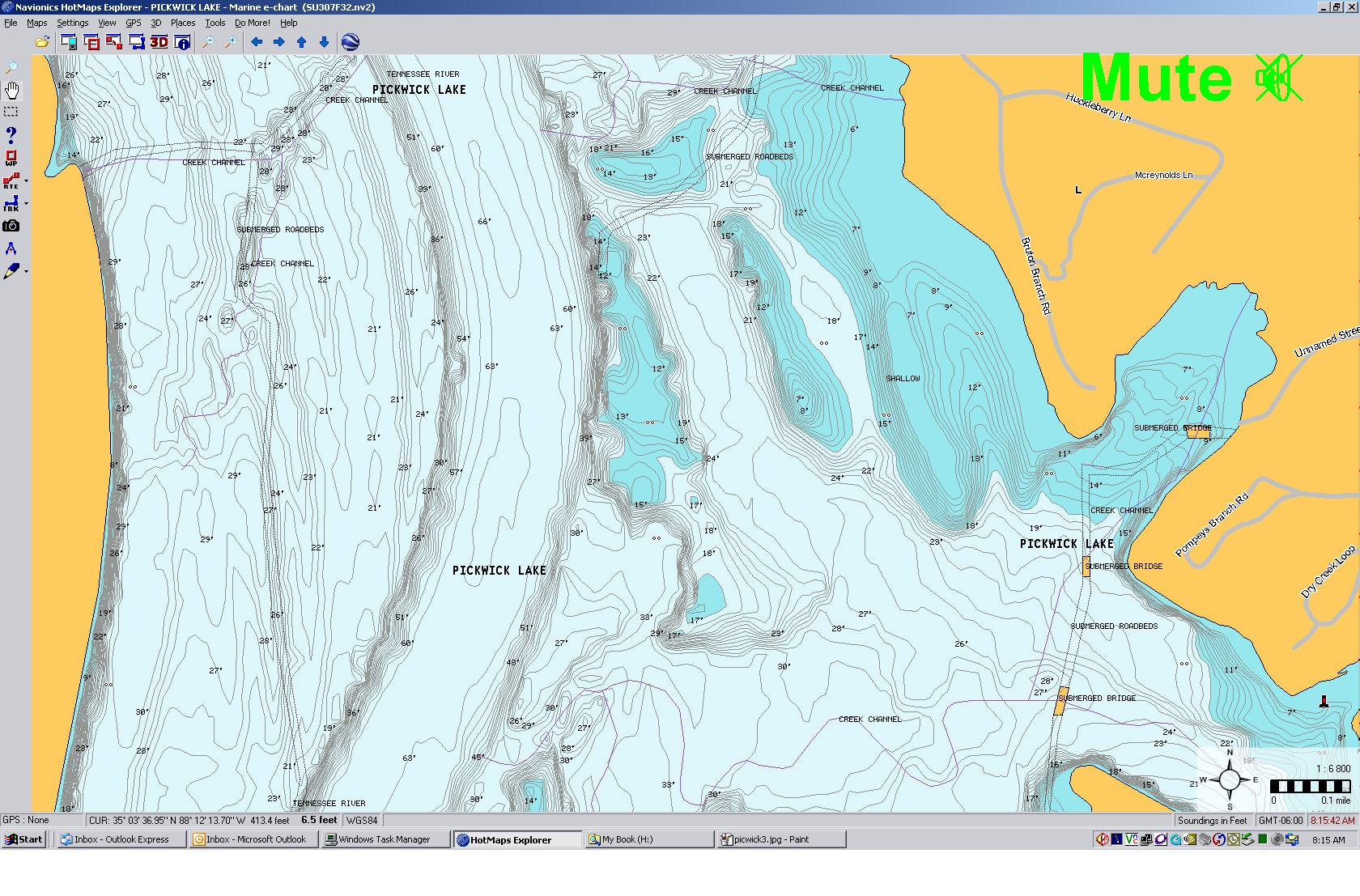Viewport: 1360px width, 896px height.
Task: Click the open folder toolbar icon
Action: [x=42, y=42]
